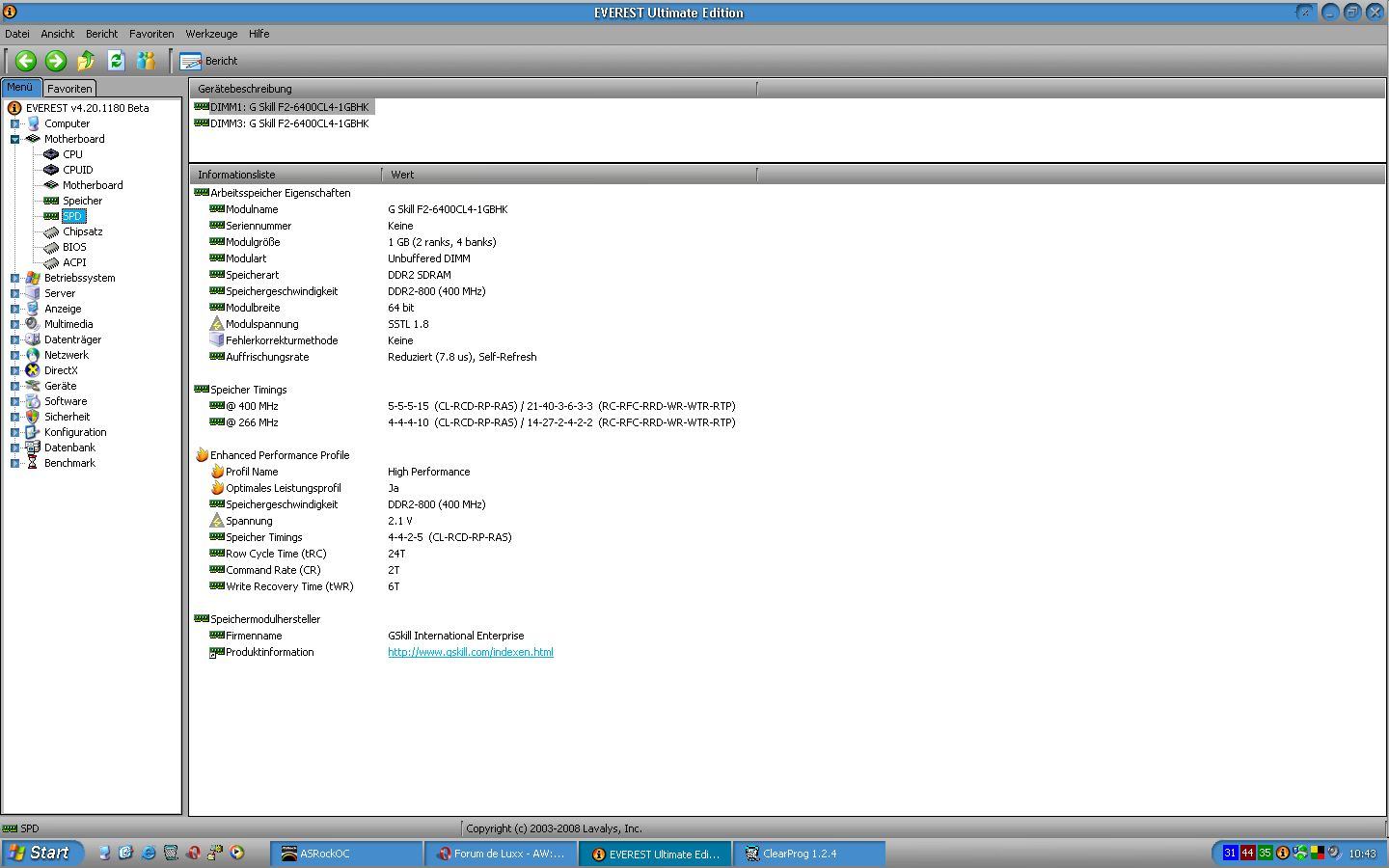Select the Konfiguration tree item
Viewport: 1389px width, 868px height.
75,432
